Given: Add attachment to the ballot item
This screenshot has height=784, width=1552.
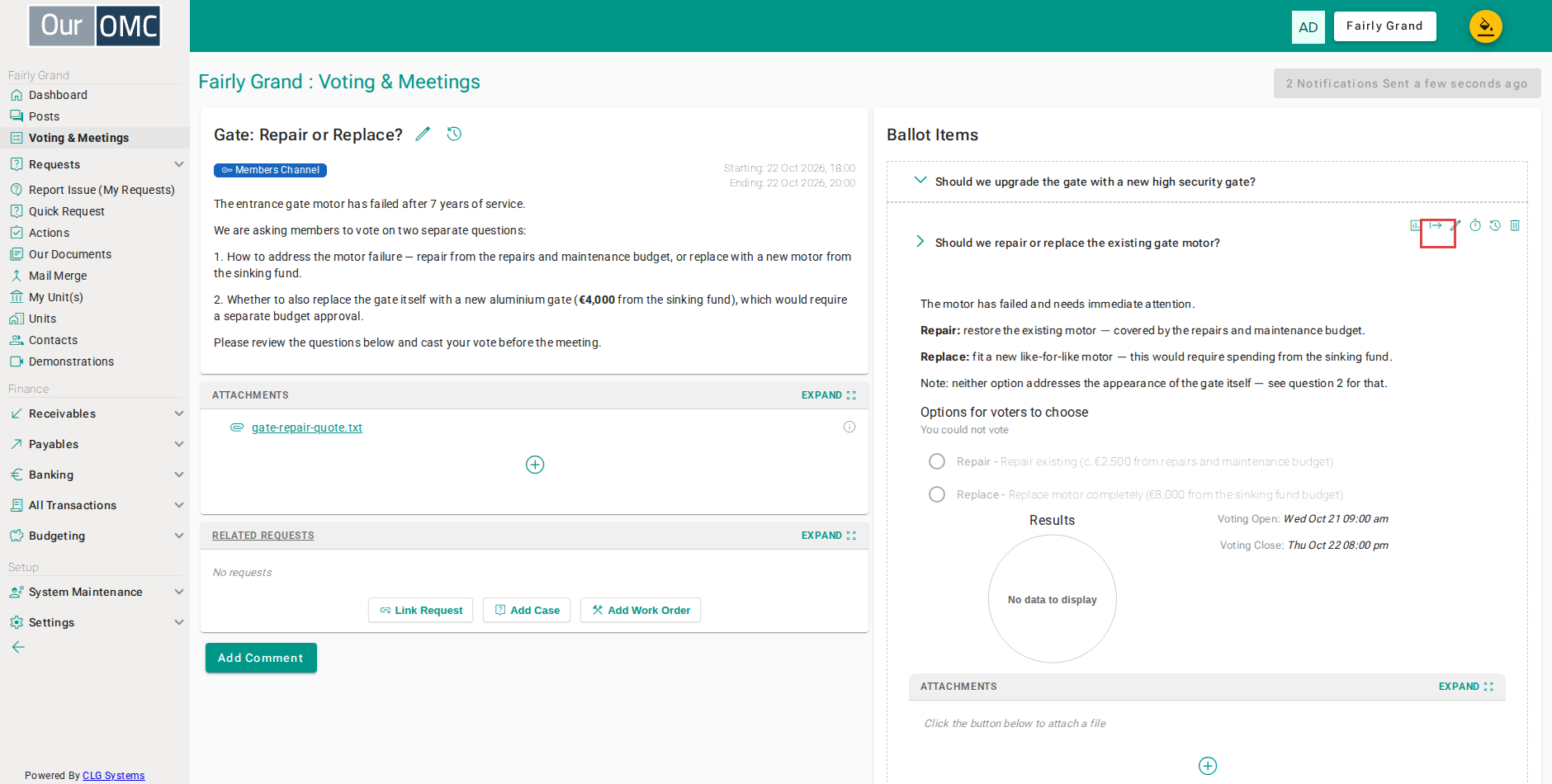Looking at the screenshot, I should pyautogui.click(x=1208, y=766).
